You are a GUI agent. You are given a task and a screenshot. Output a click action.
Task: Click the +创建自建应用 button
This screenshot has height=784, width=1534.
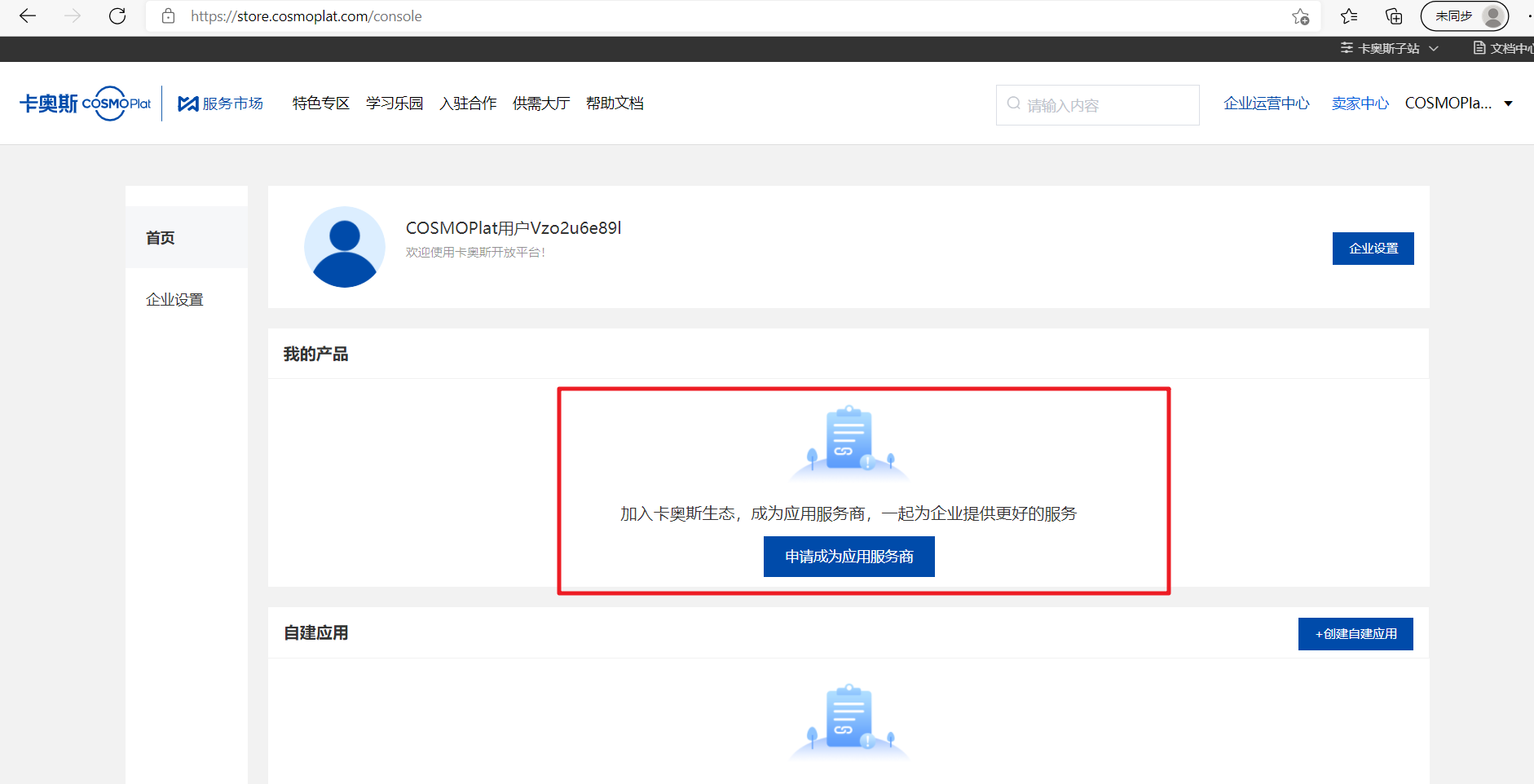pos(1355,634)
